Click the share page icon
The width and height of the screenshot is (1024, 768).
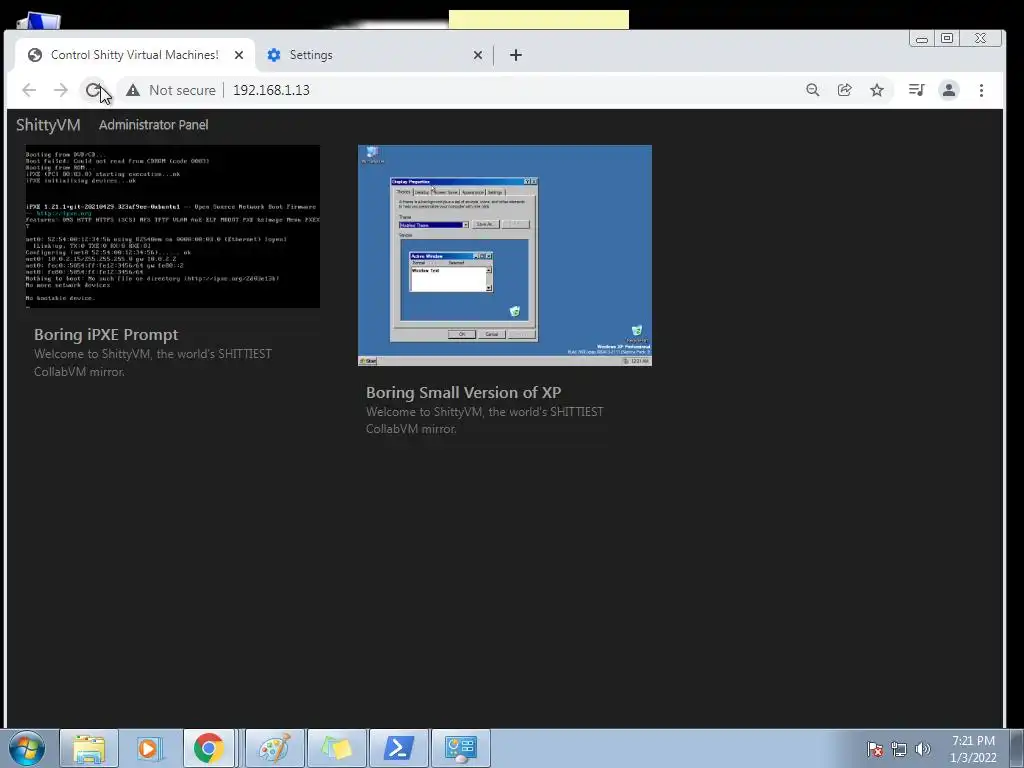844,90
